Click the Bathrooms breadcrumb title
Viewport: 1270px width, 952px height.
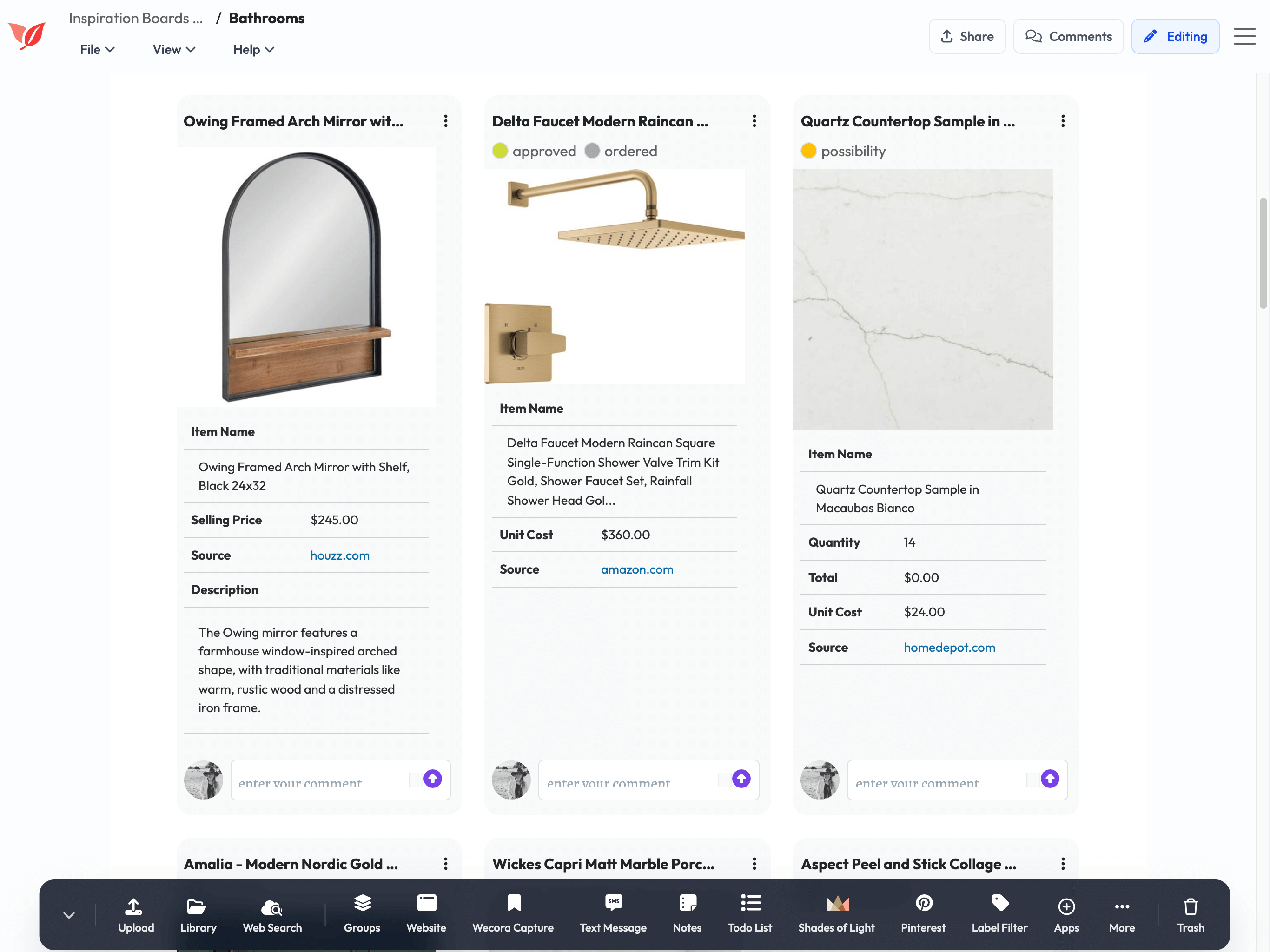(267, 19)
